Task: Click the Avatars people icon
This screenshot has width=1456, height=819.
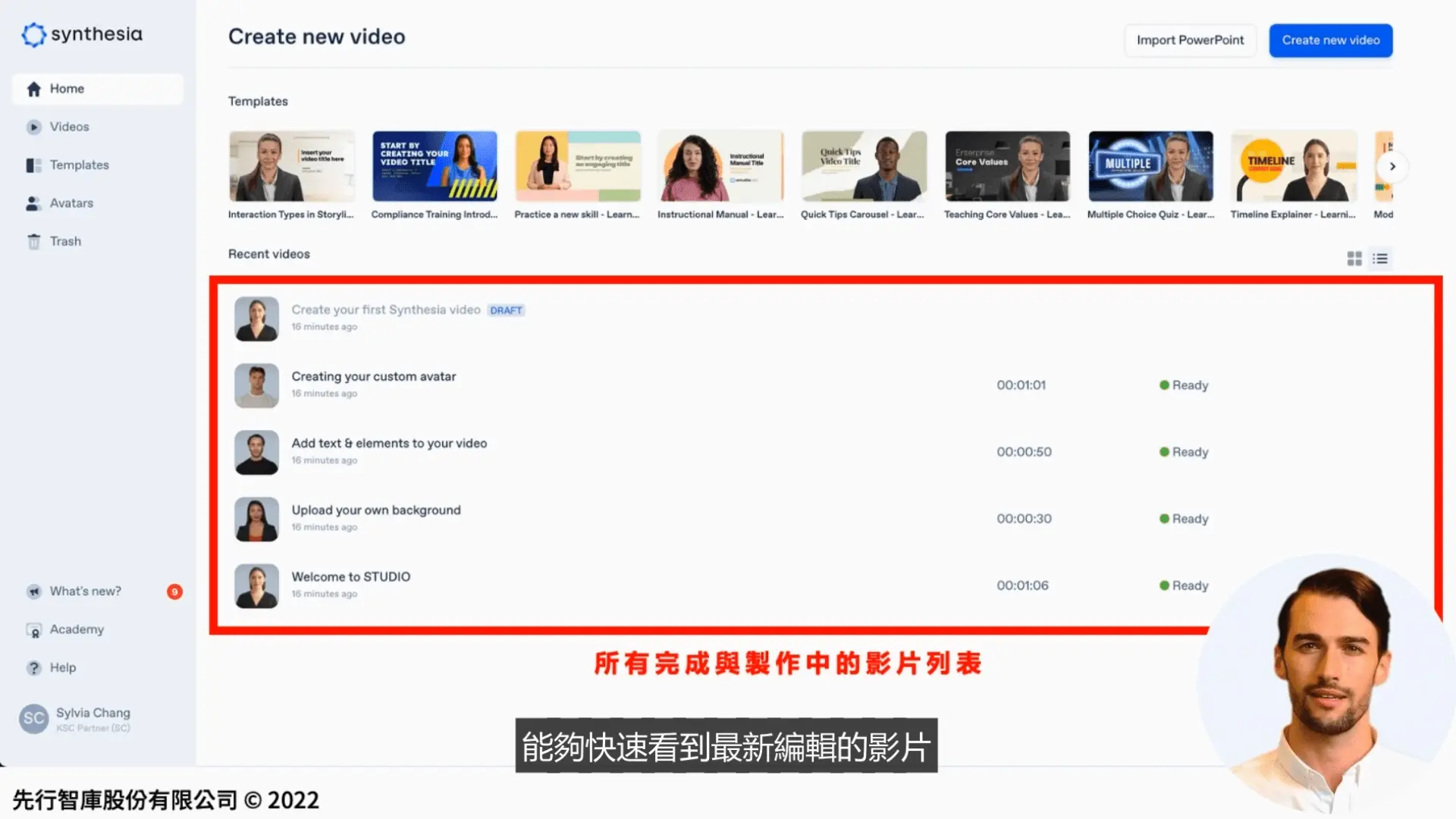Action: (x=33, y=203)
